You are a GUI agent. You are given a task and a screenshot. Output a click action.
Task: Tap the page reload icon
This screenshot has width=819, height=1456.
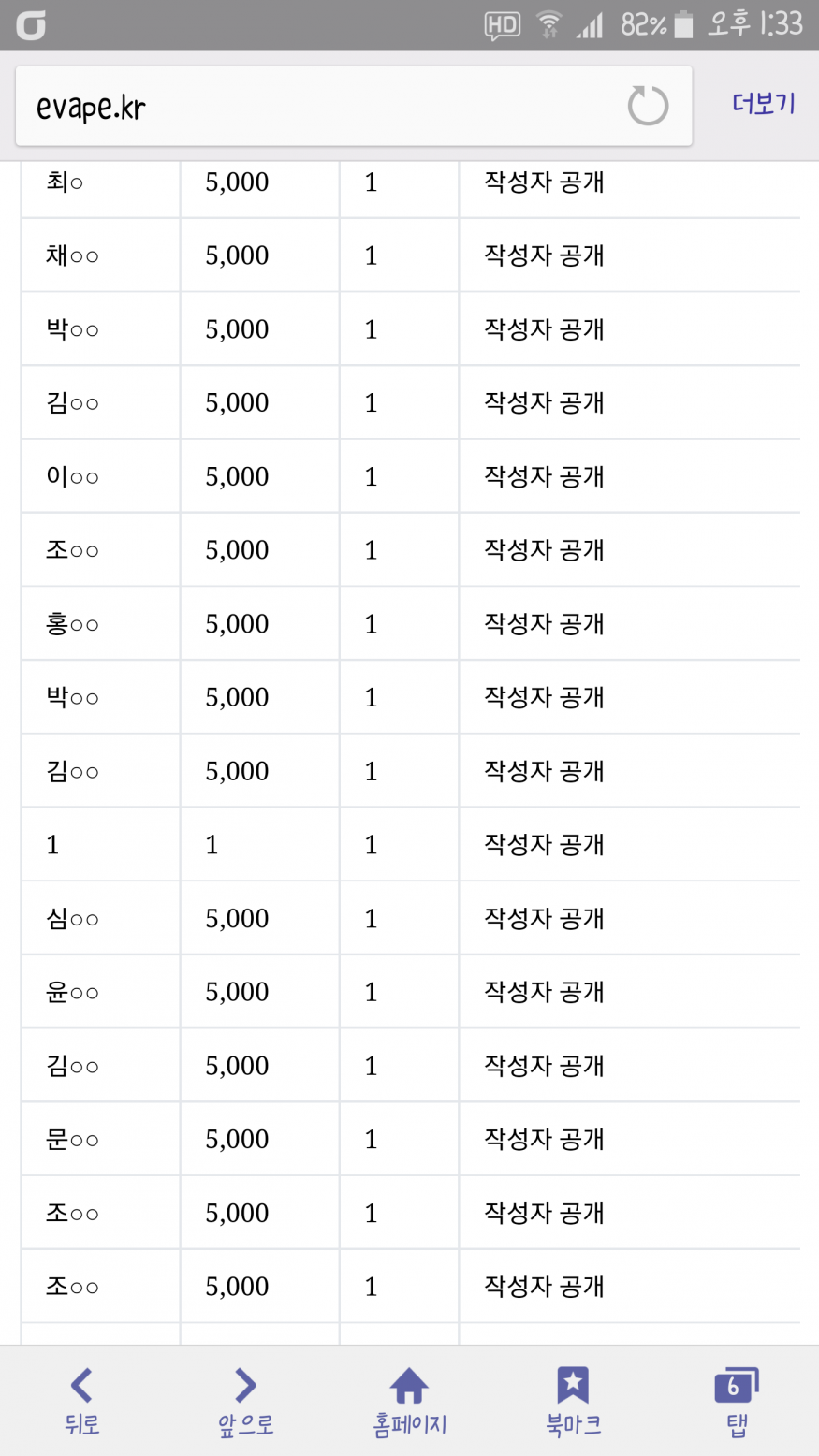pos(648,106)
